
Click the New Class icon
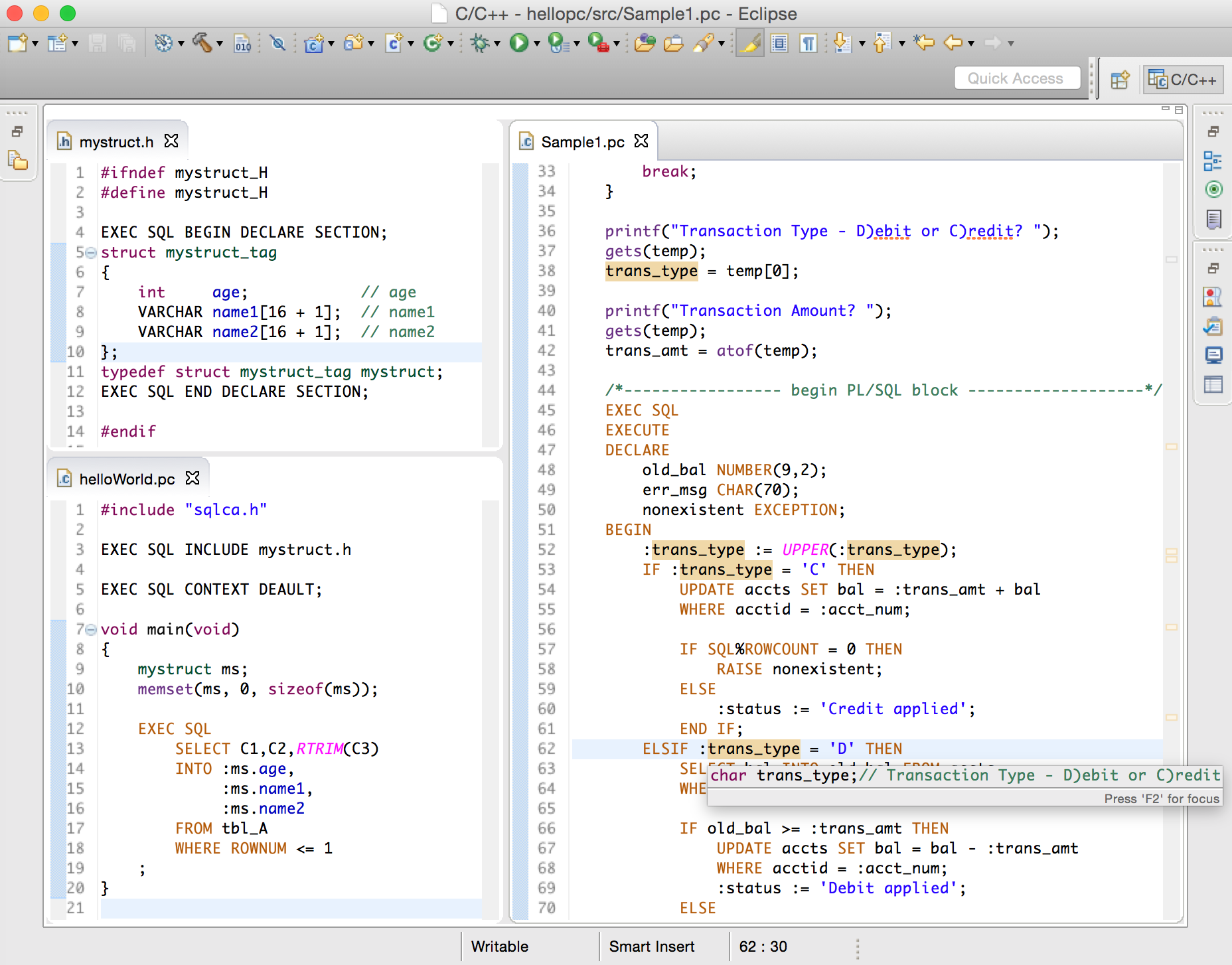[433, 43]
